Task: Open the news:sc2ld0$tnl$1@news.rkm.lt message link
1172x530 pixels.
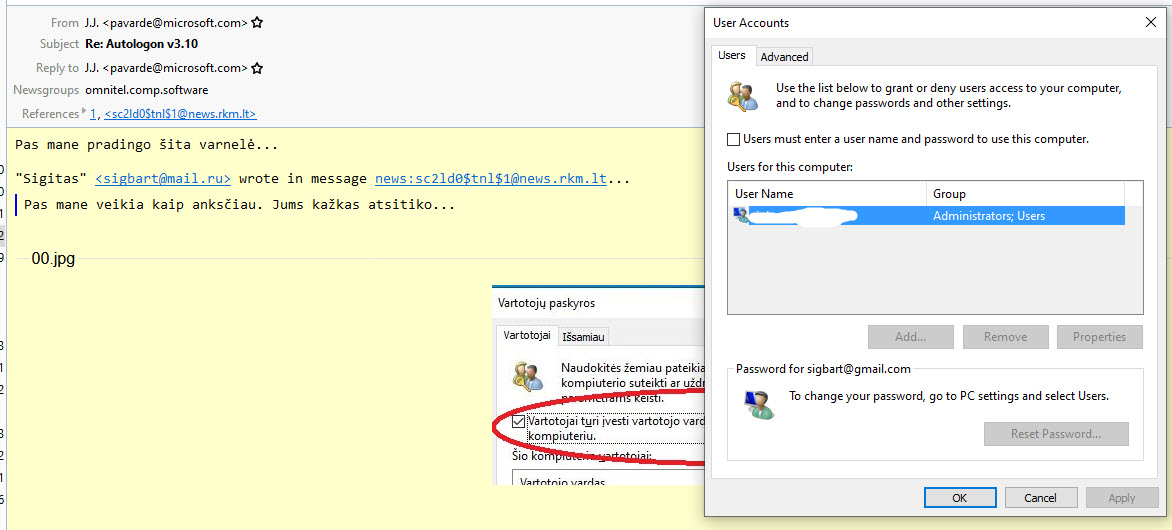Action: (x=490, y=179)
